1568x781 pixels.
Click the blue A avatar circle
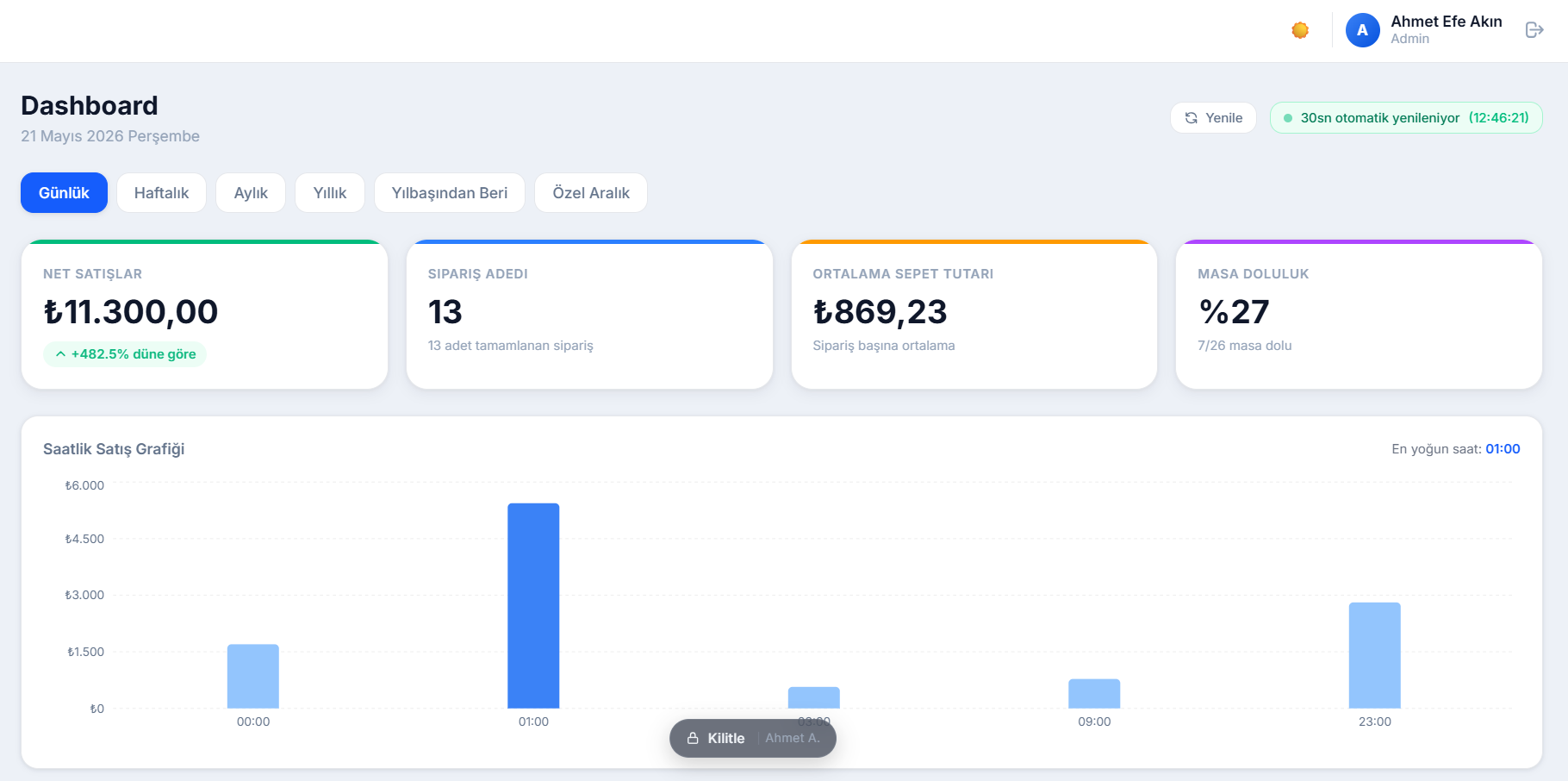[x=1362, y=30]
